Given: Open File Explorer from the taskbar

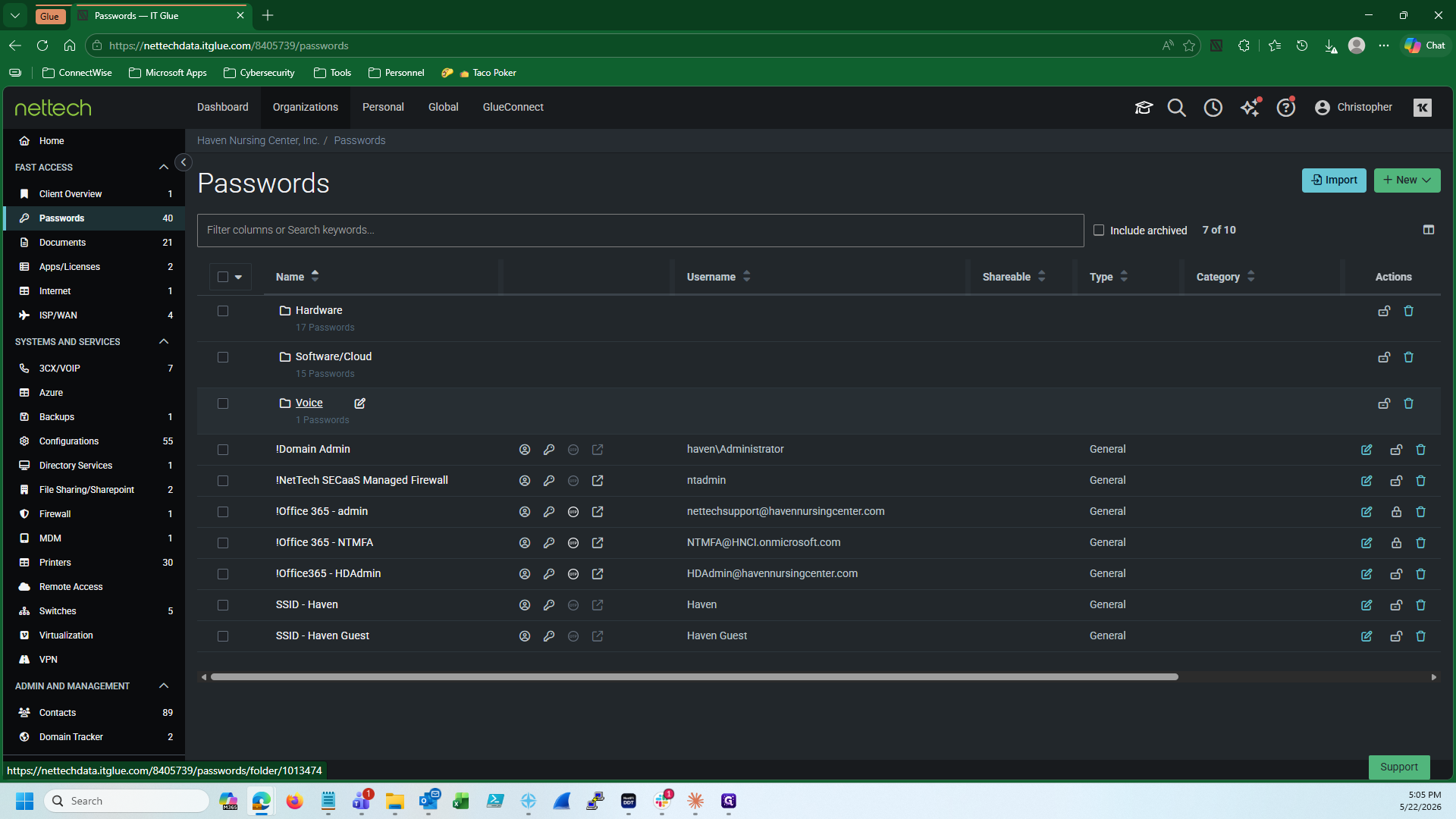Looking at the screenshot, I should [394, 801].
